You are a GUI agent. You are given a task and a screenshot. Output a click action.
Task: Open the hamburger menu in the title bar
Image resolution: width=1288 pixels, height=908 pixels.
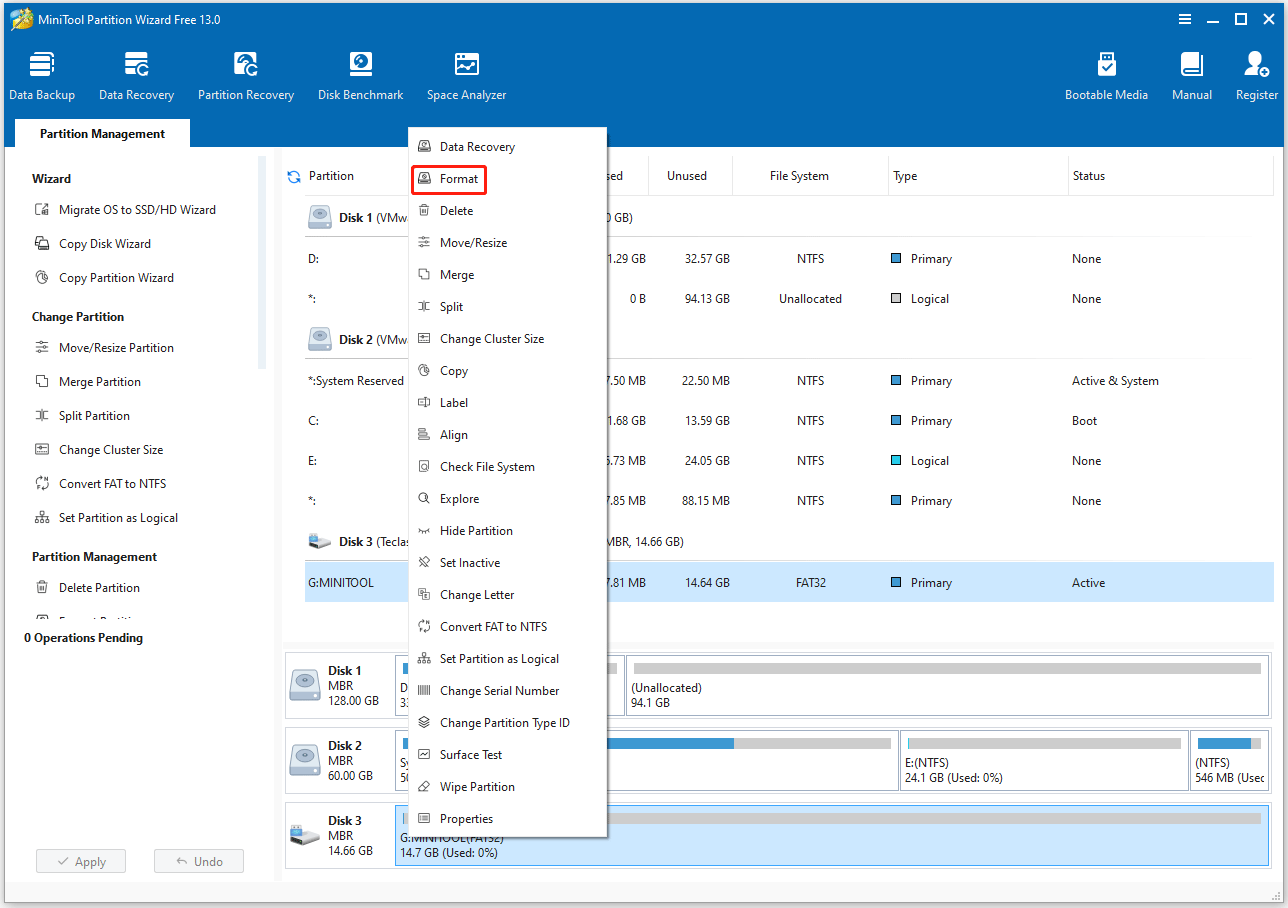pyautogui.click(x=1185, y=19)
